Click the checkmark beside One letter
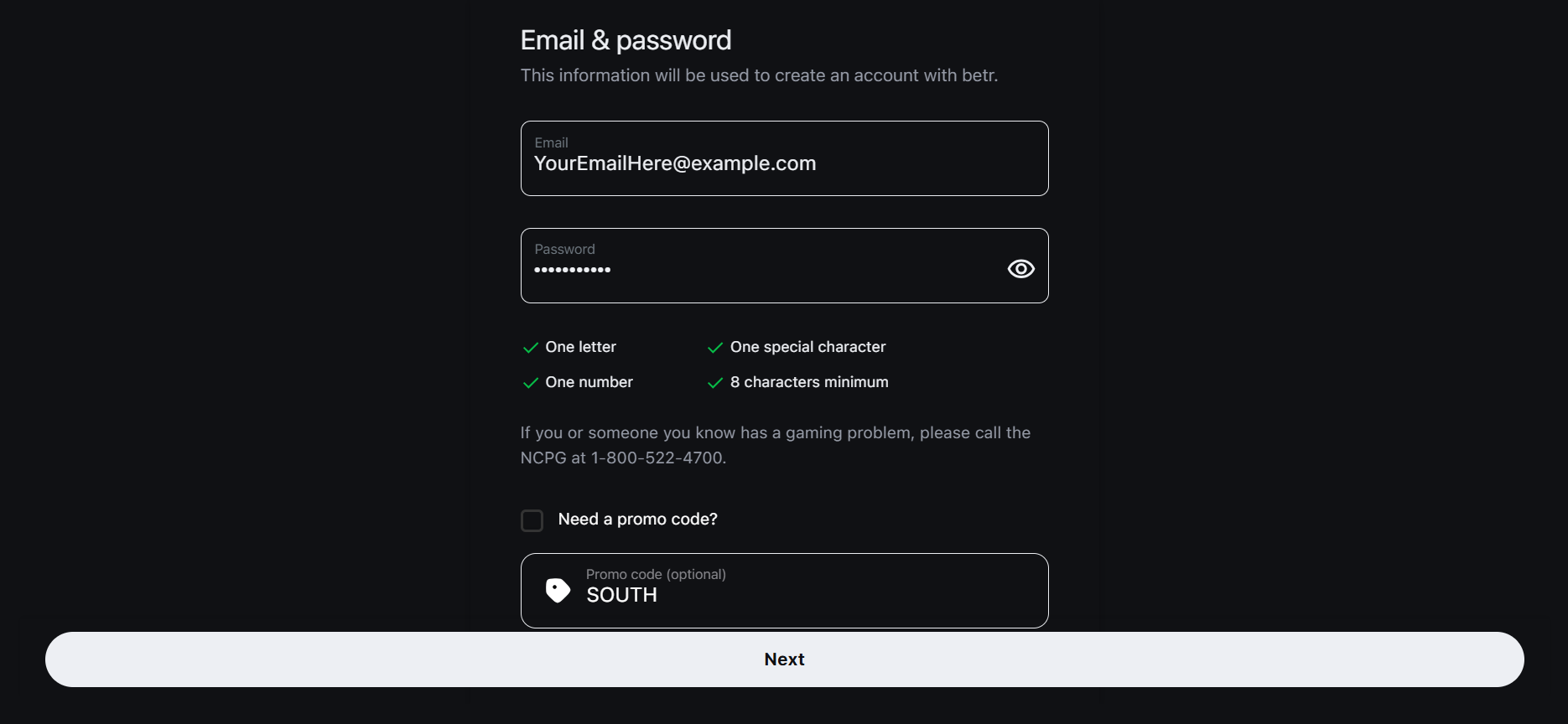The image size is (1568, 724). click(530, 348)
